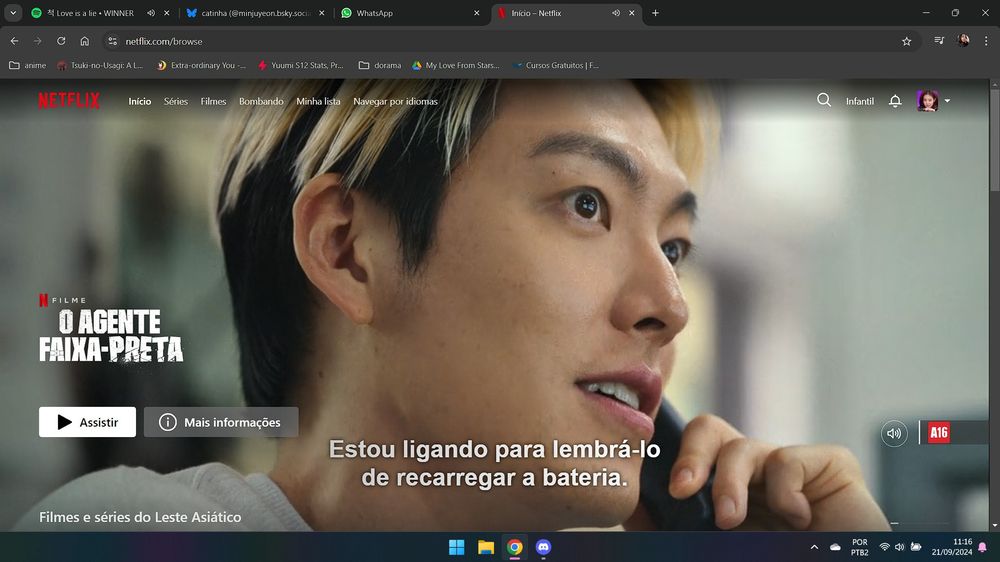Viewport: 1000px width, 562px height.
Task: Open the Cursos Gratuitos bookmark
Action: pyautogui.click(x=555, y=65)
